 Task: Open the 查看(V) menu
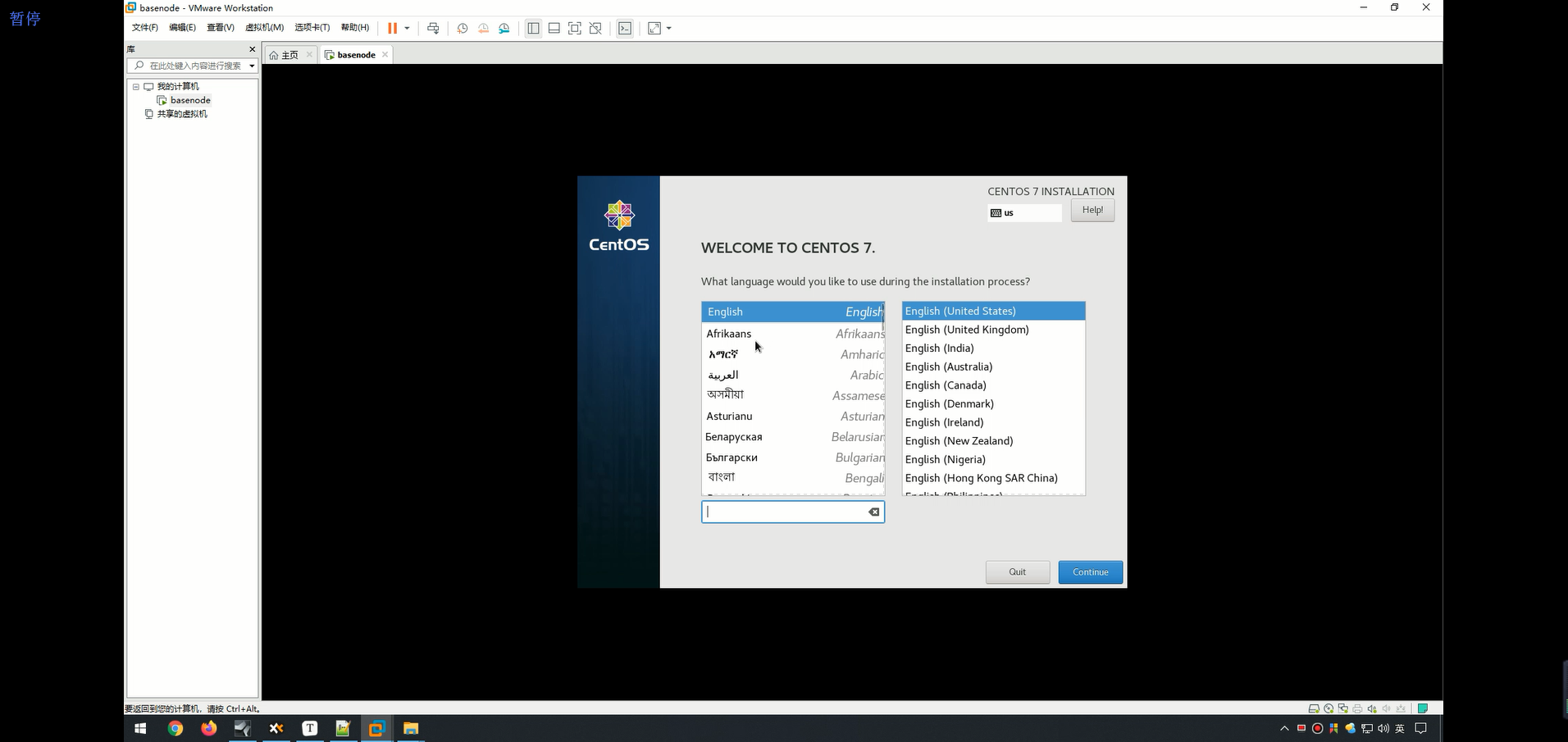click(221, 28)
